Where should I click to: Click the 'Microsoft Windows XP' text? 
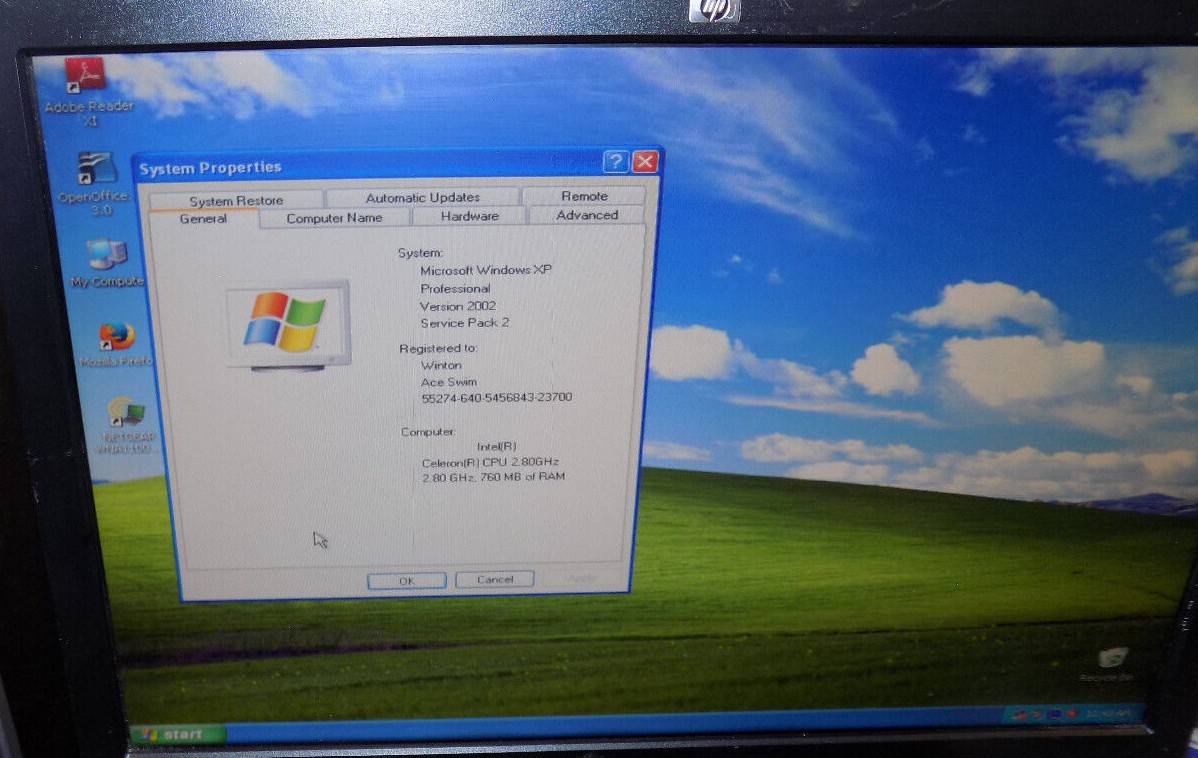pyautogui.click(x=486, y=270)
